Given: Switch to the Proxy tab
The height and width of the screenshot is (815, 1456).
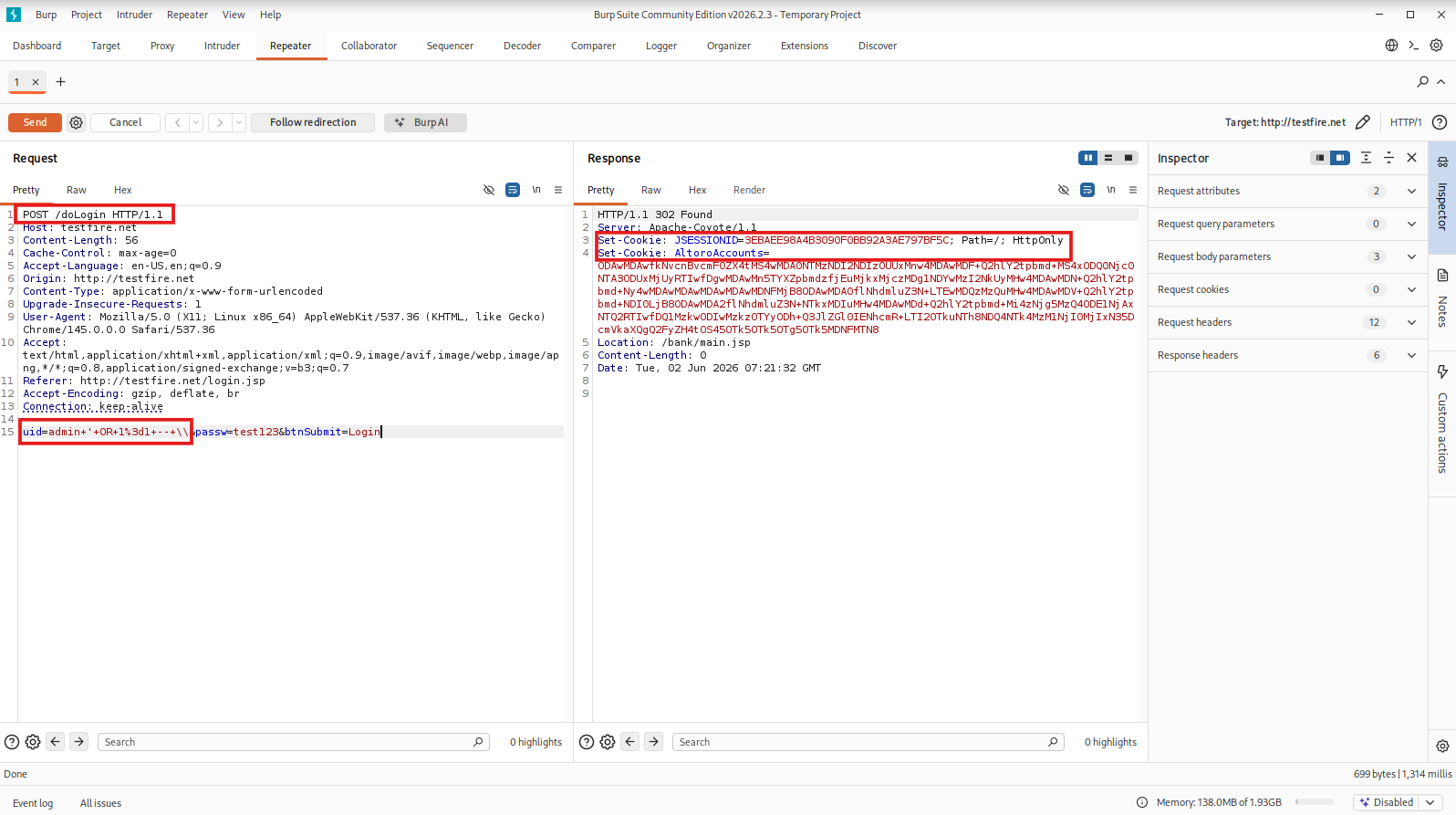Looking at the screenshot, I should tap(162, 46).
